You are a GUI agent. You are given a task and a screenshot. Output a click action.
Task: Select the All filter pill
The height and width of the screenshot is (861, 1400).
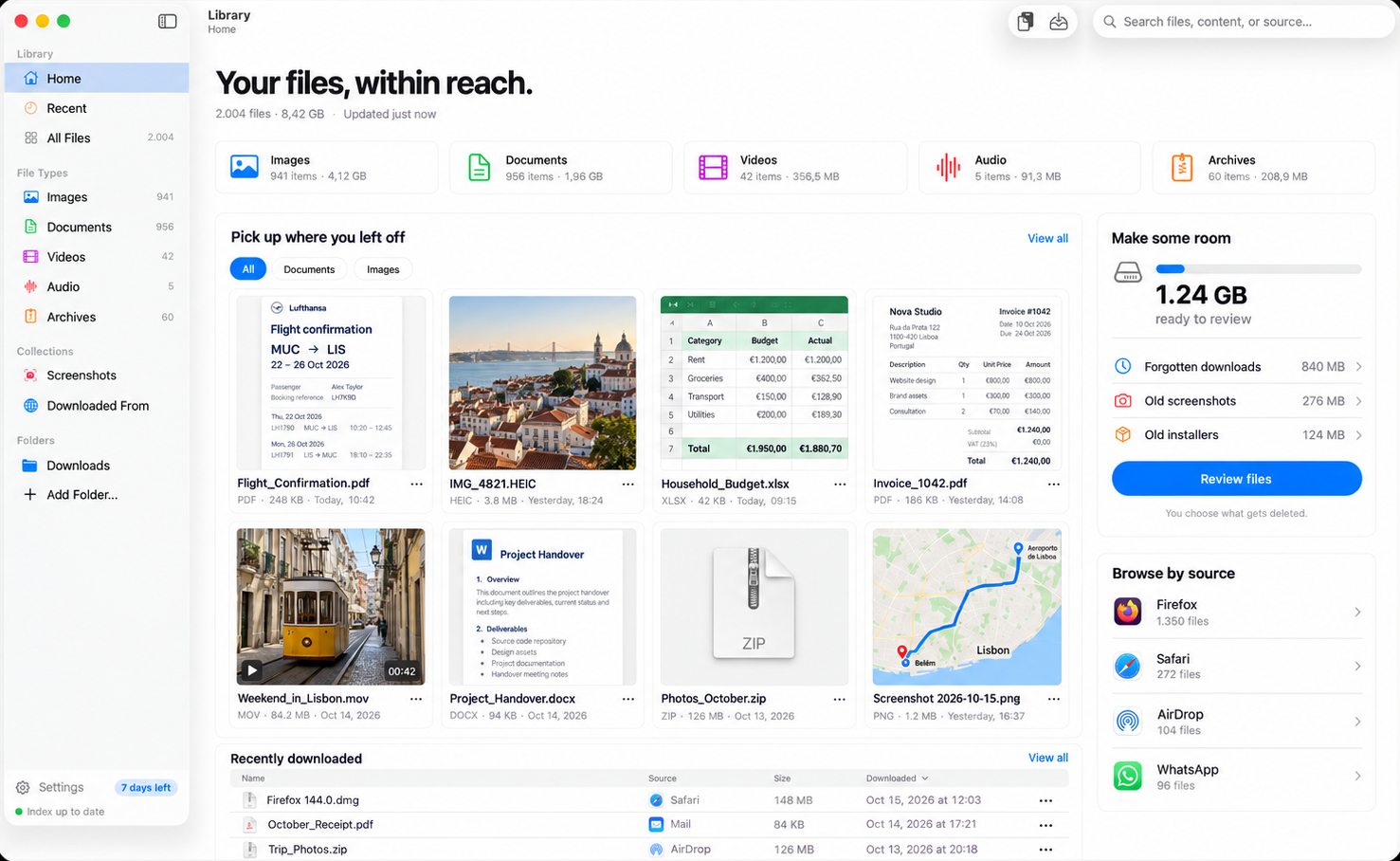248,269
